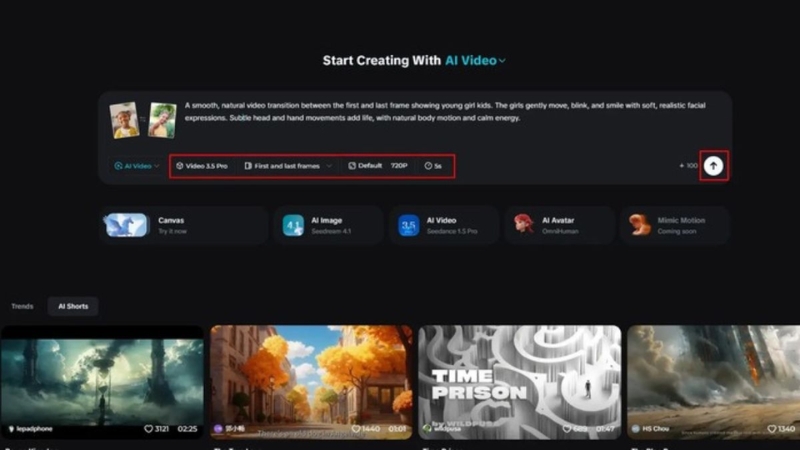Screen dimensions: 800x450
Task: Submit prompt with the up-arrow generate button
Action: point(713,166)
